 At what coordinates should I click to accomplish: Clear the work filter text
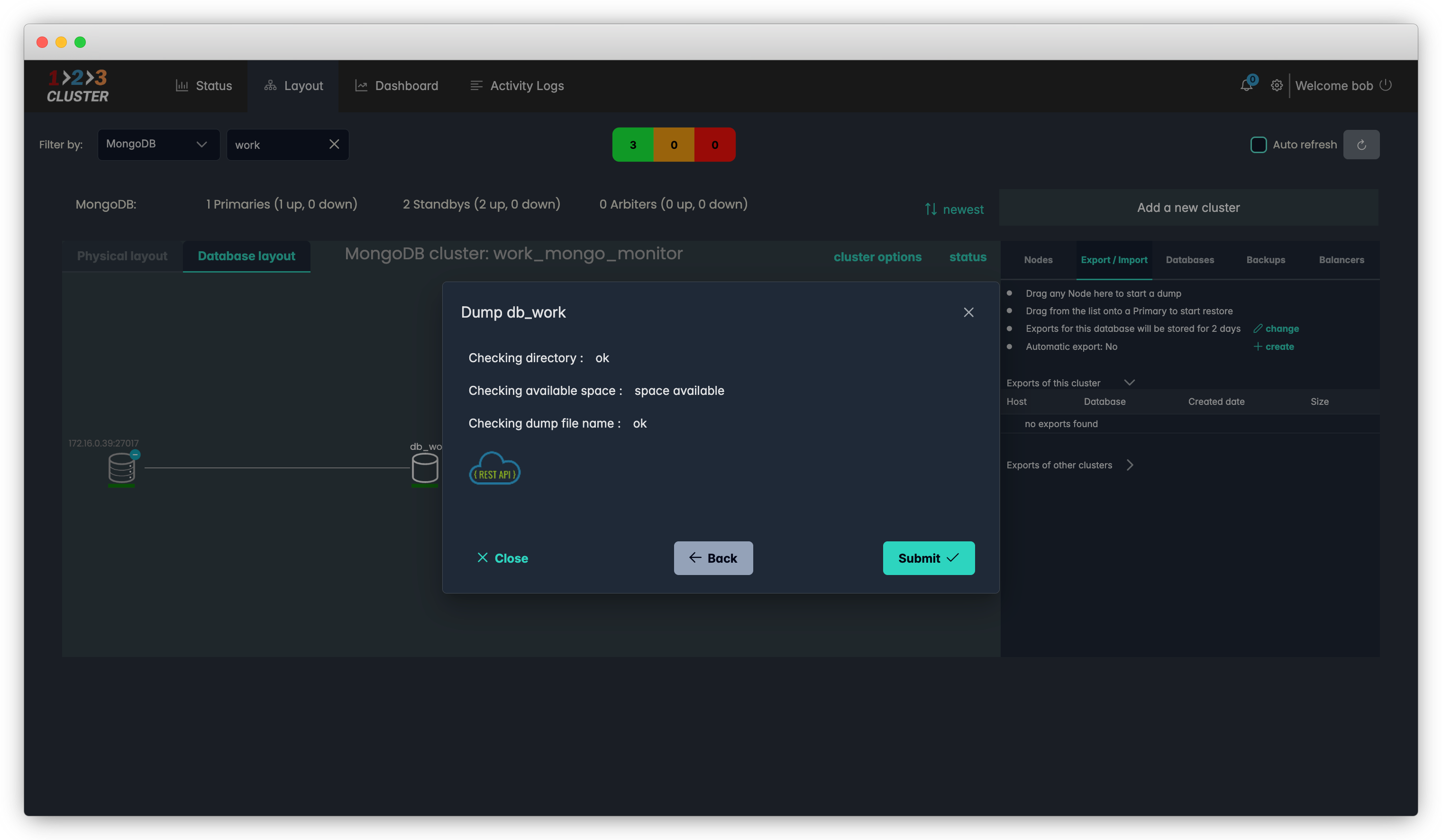pos(334,144)
